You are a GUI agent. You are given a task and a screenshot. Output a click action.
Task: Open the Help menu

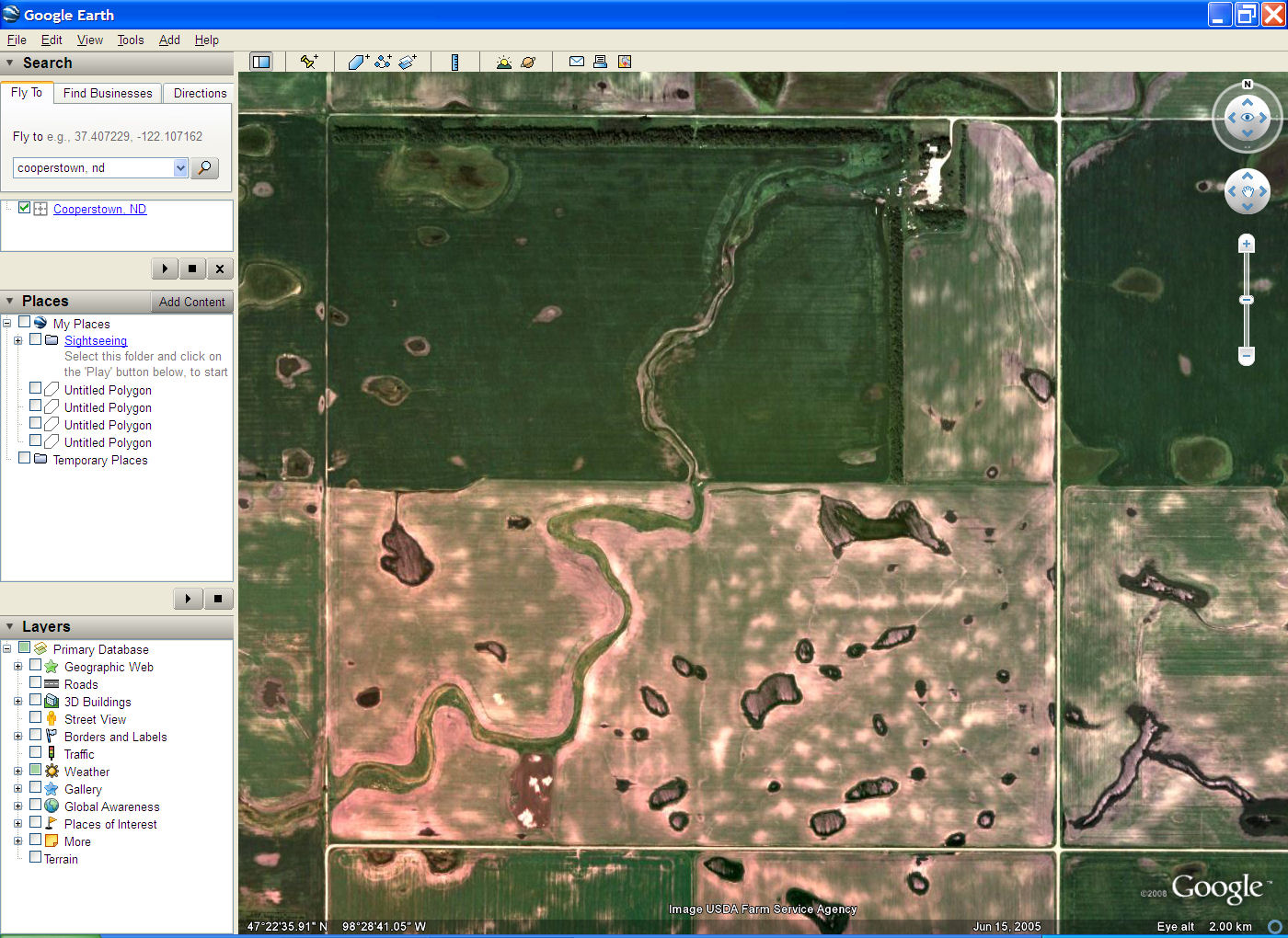(x=207, y=40)
